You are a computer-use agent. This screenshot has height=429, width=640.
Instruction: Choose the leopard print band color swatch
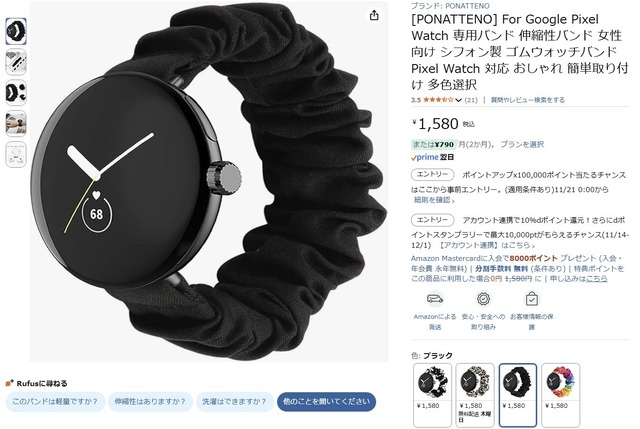[x=475, y=394]
